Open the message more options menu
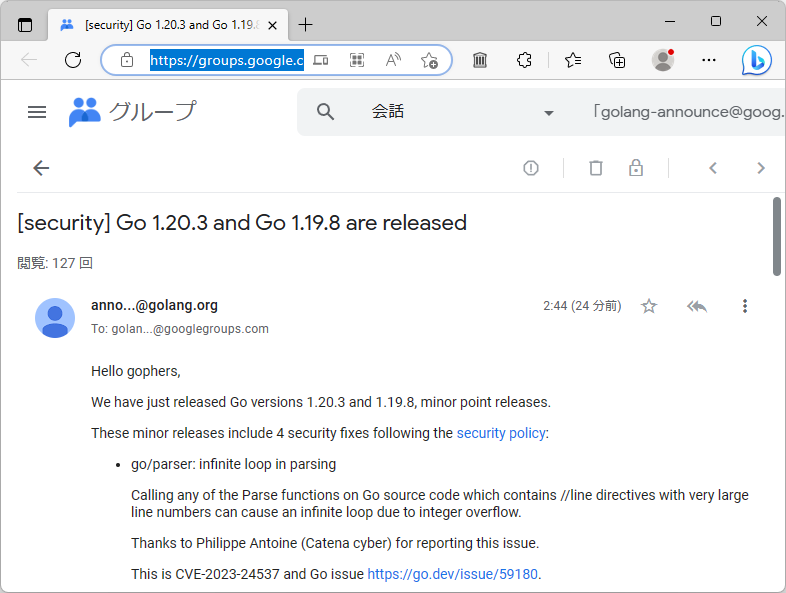The width and height of the screenshot is (786, 593). click(x=745, y=306)
